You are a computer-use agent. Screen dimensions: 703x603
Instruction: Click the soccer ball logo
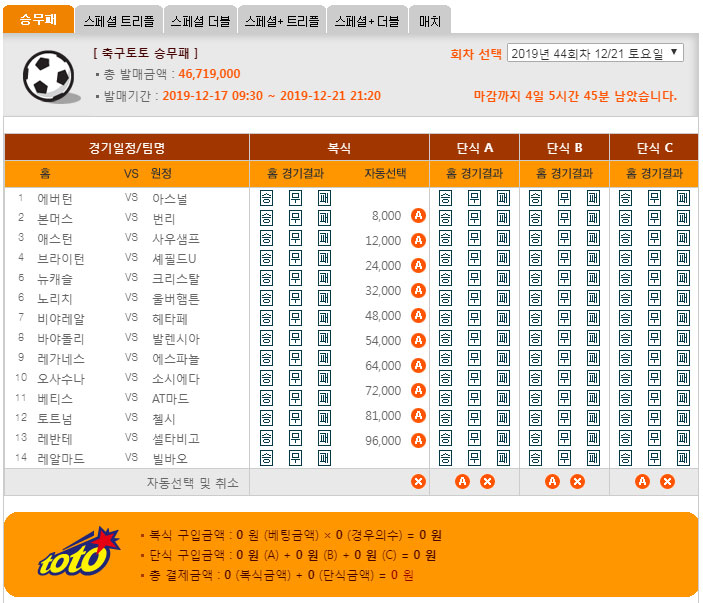point(50,77)
